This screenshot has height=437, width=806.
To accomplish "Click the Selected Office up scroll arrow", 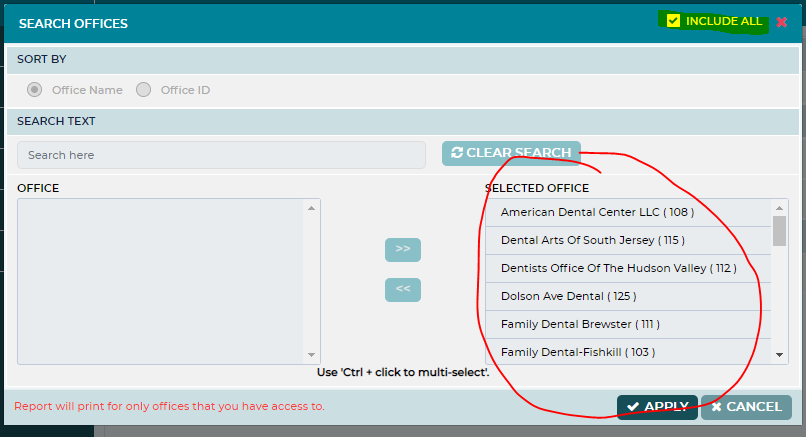I will [x=779, y=208].
